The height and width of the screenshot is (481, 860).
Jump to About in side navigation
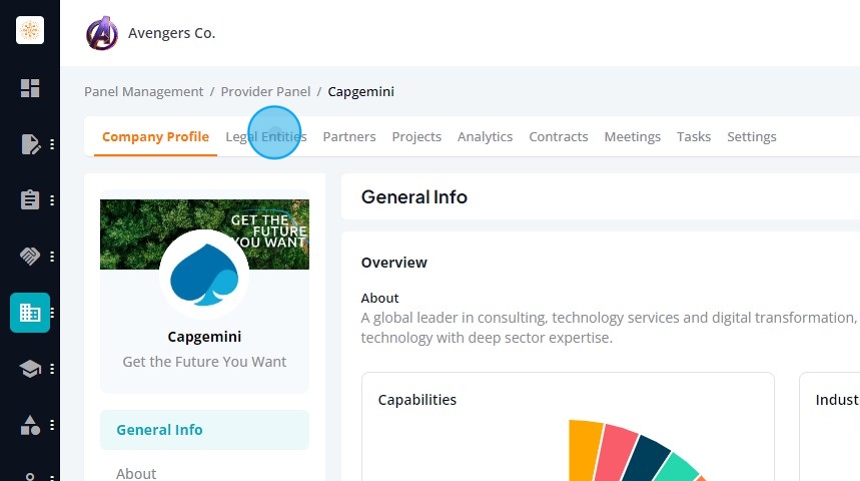[136, 473]
